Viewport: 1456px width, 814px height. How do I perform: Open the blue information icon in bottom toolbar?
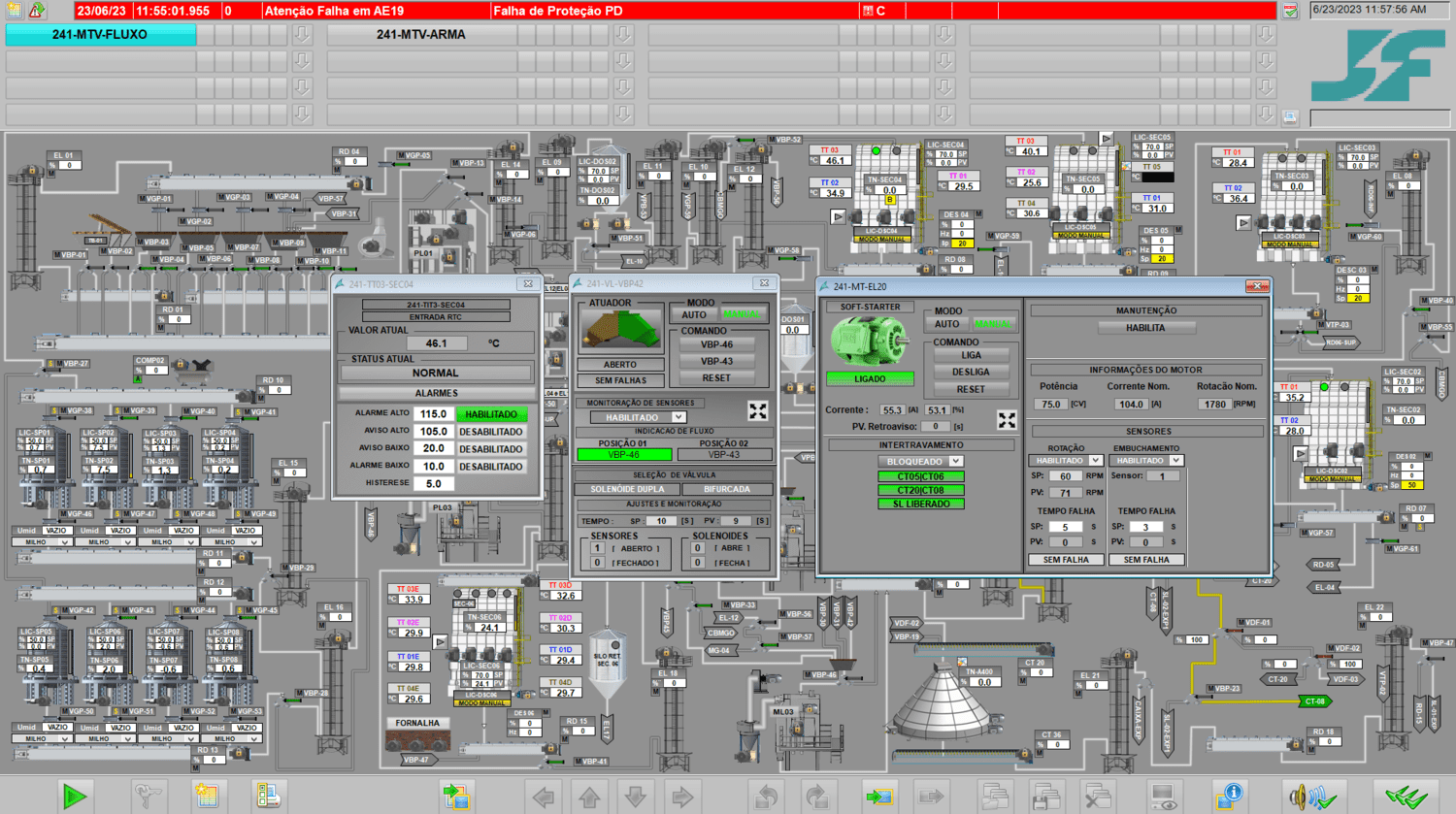click(x=1230, y=796)
